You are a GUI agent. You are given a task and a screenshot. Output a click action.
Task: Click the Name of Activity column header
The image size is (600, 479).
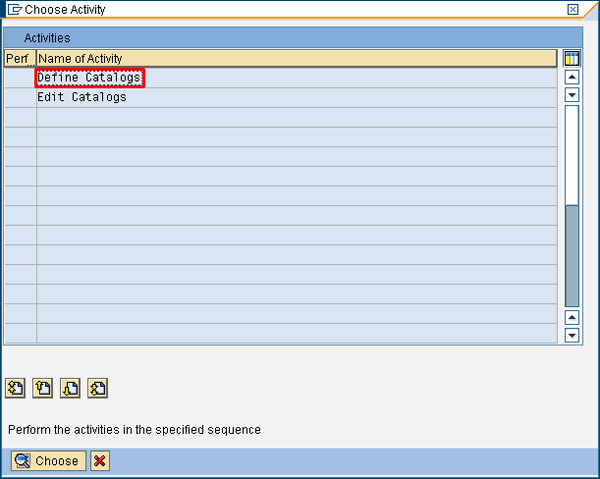(296, 59)
